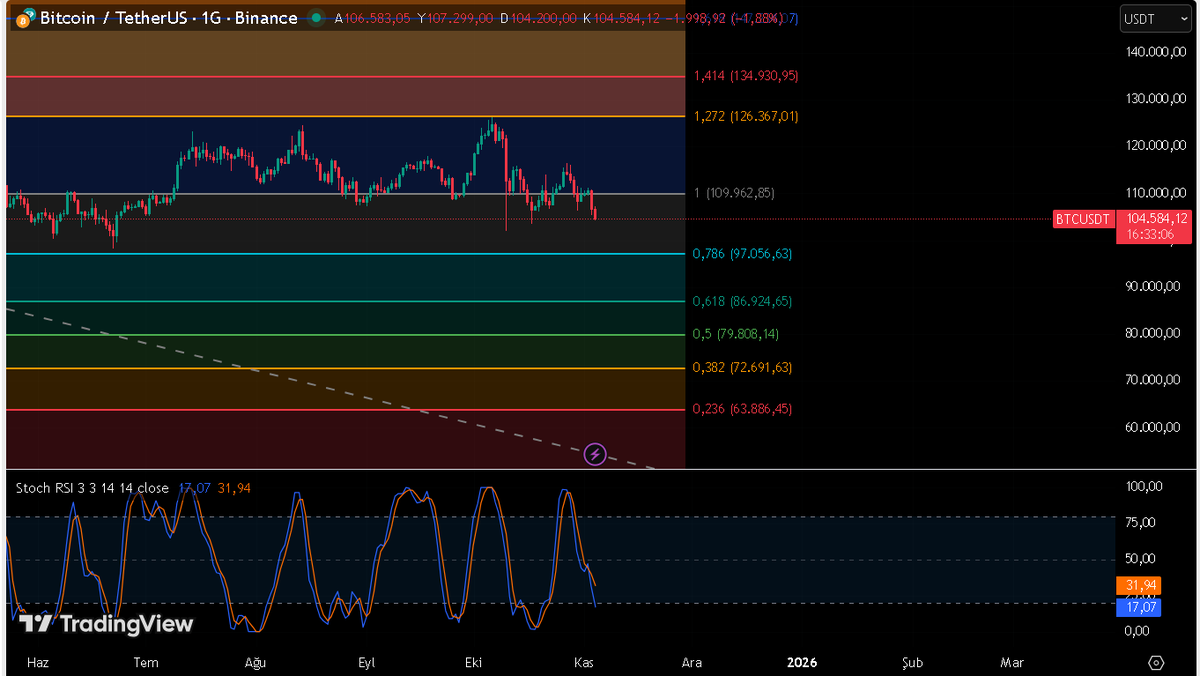Click the BTCUSDT price line label
The image size is (1200, 676).
[x=1083, y=219]
